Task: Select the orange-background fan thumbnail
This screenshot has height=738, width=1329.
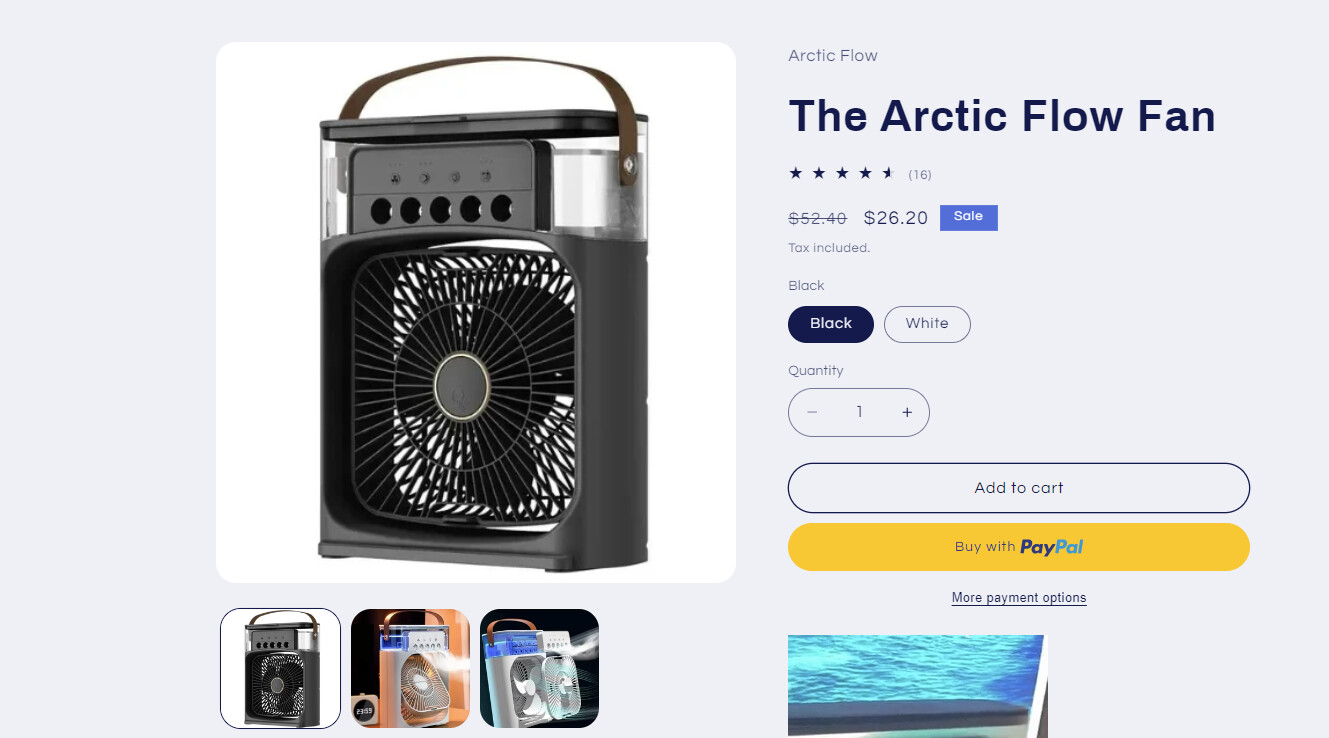Action: point(410,668)
